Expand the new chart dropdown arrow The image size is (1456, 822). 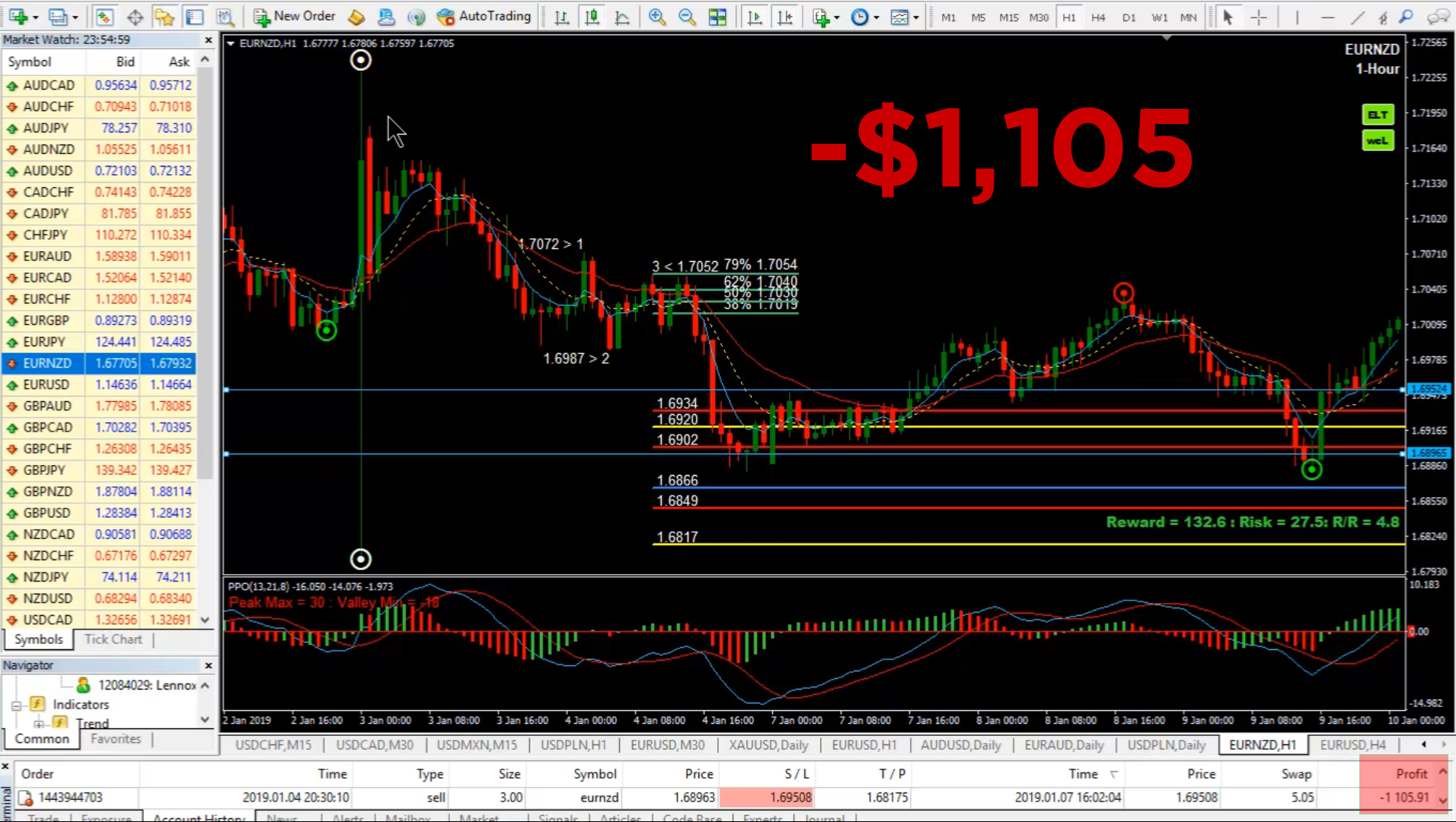pos(35,17)
